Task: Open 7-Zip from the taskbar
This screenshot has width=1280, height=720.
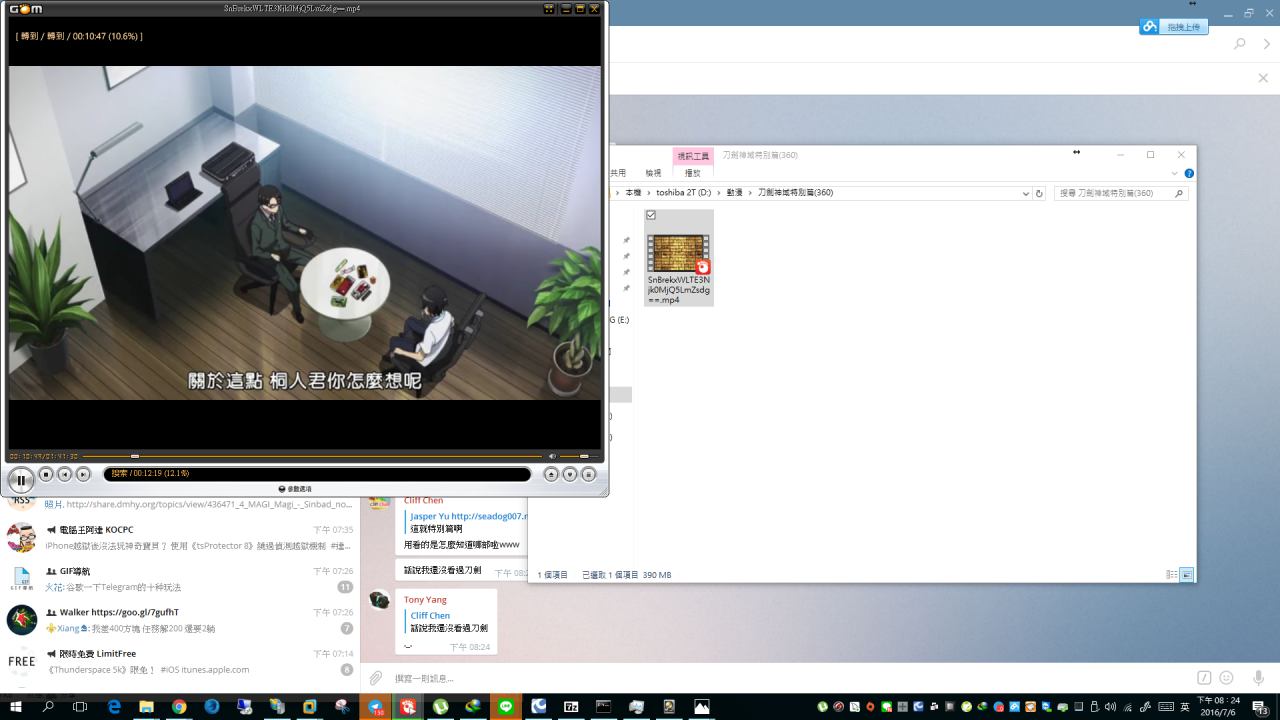Action: [x=571, y=706]
